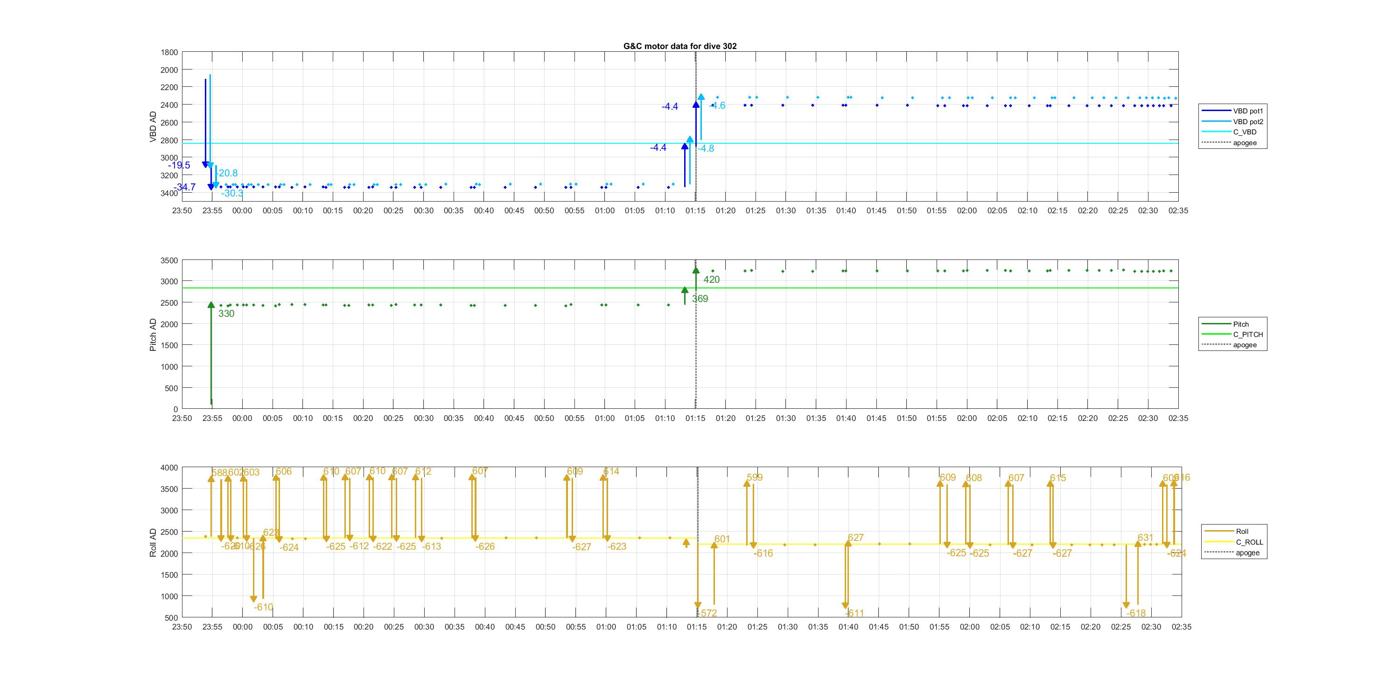Click the "-19.5" annotation in VBD plot

[x=180, y=166]
